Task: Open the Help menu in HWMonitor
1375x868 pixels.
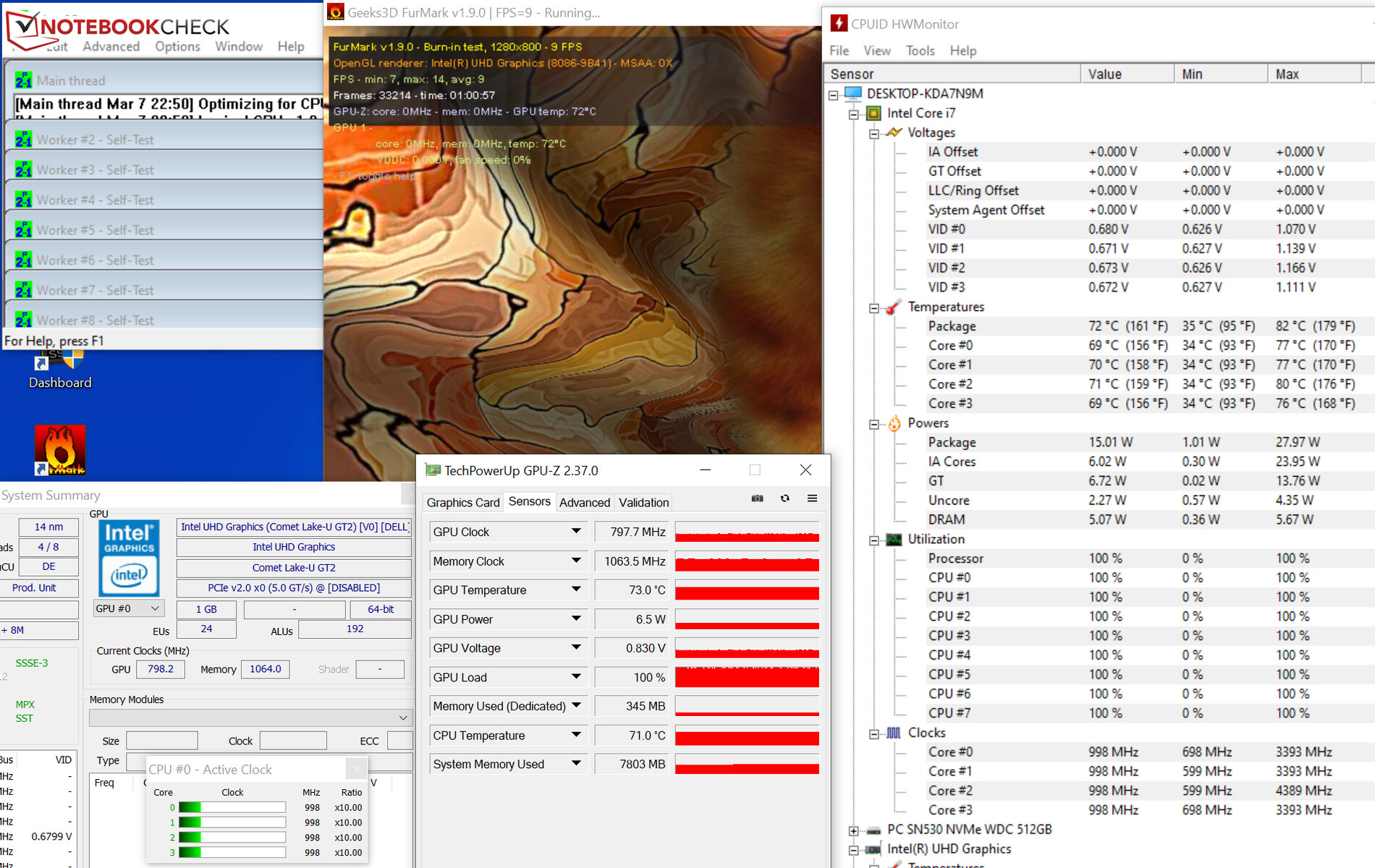Action: [963, 51]
